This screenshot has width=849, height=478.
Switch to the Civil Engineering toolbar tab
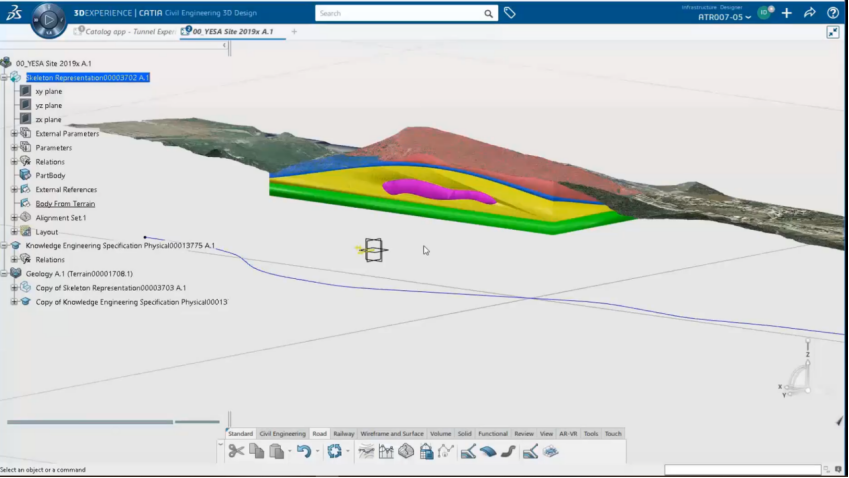pyautogui.click(x=282, y=434)
